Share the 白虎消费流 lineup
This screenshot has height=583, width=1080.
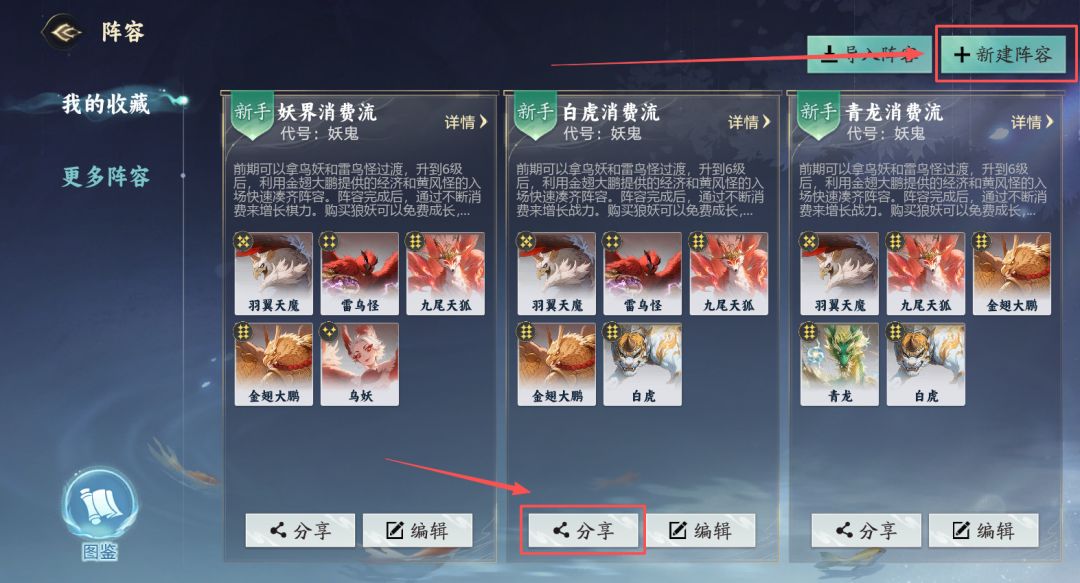[x=583, y=530]
